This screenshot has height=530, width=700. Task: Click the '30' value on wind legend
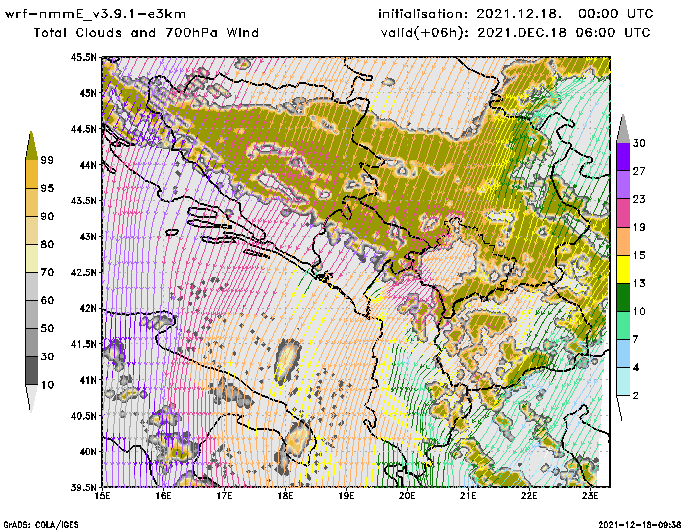639,143
